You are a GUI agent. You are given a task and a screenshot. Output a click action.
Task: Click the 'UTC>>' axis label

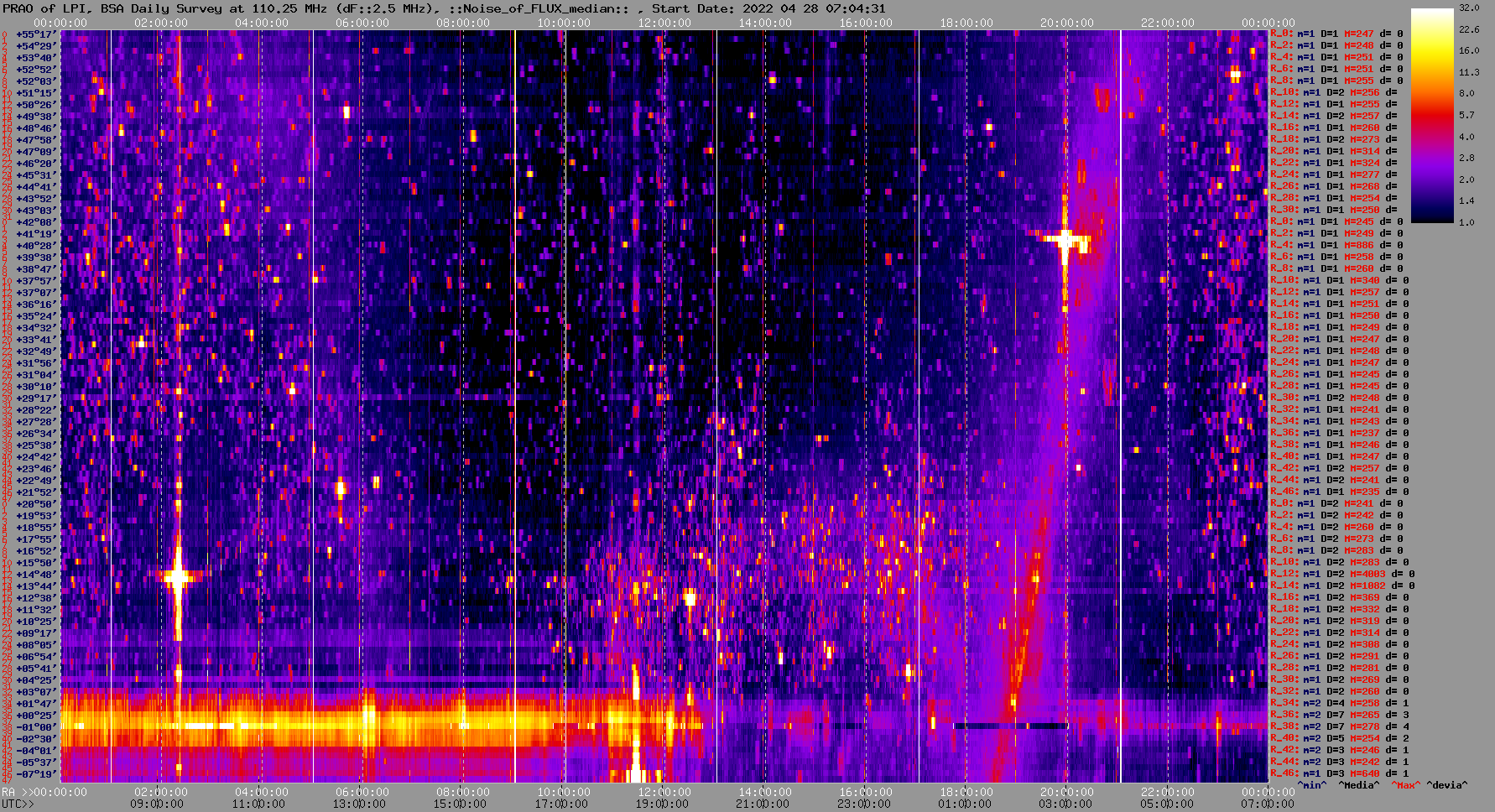coord(18,804)
